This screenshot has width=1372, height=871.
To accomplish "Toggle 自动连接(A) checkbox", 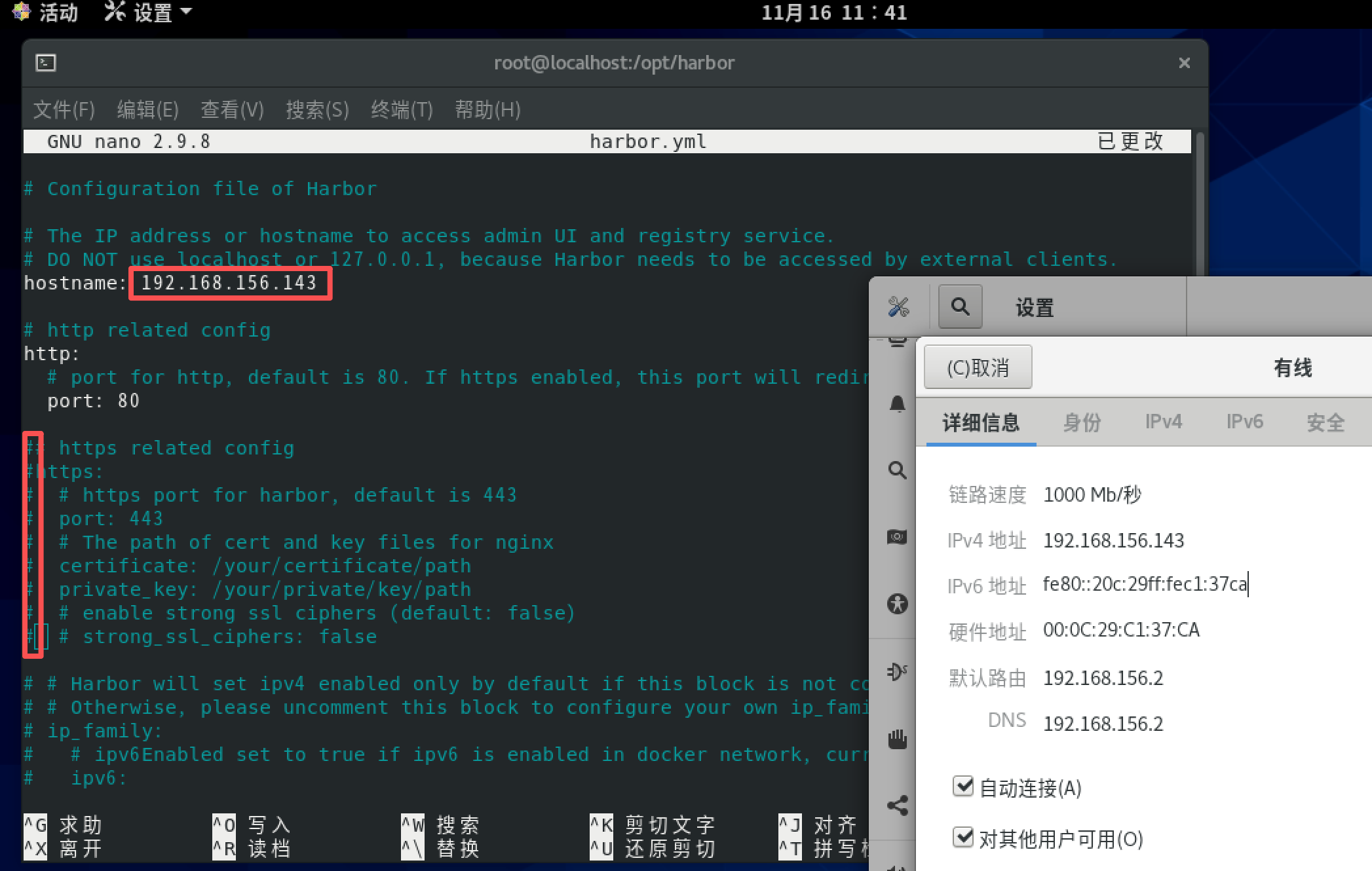I will coord(962,786).
